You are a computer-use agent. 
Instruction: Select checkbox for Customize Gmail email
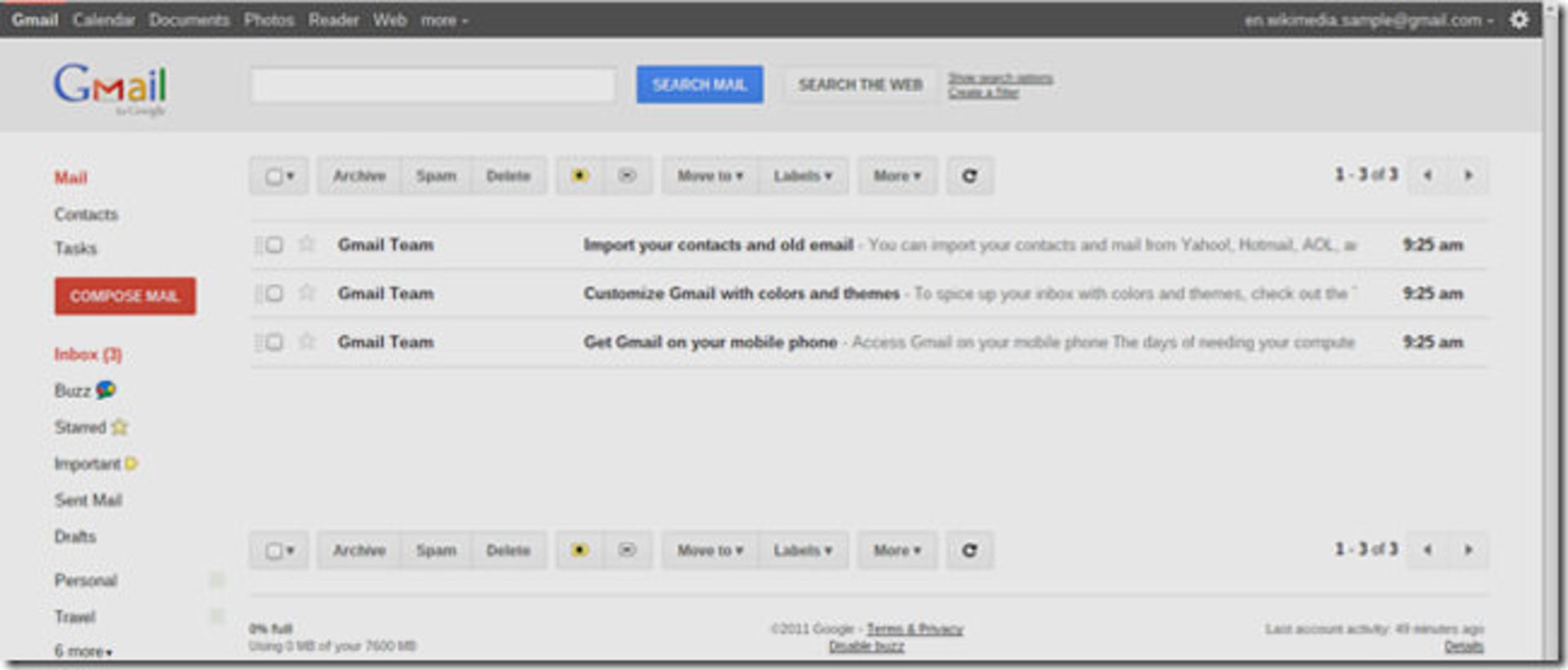click(x=274, y=293)
